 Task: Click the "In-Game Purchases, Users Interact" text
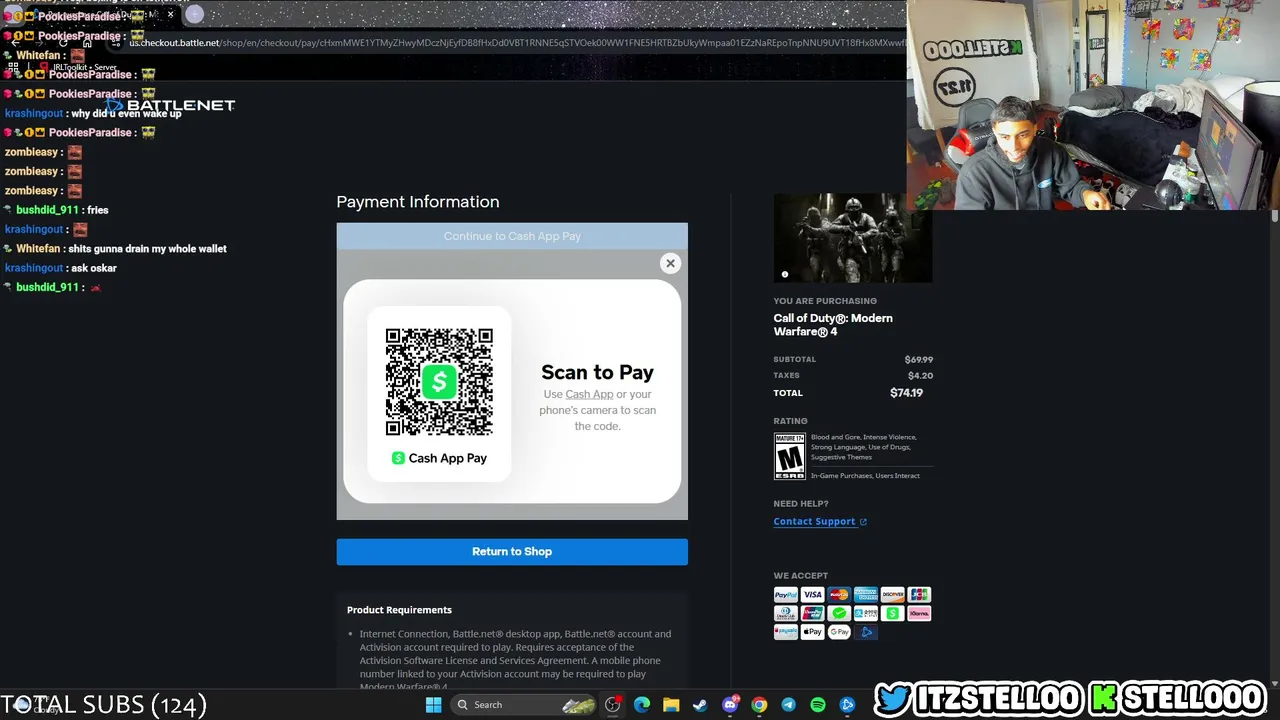pyautogui.click(x=865, y=476)
